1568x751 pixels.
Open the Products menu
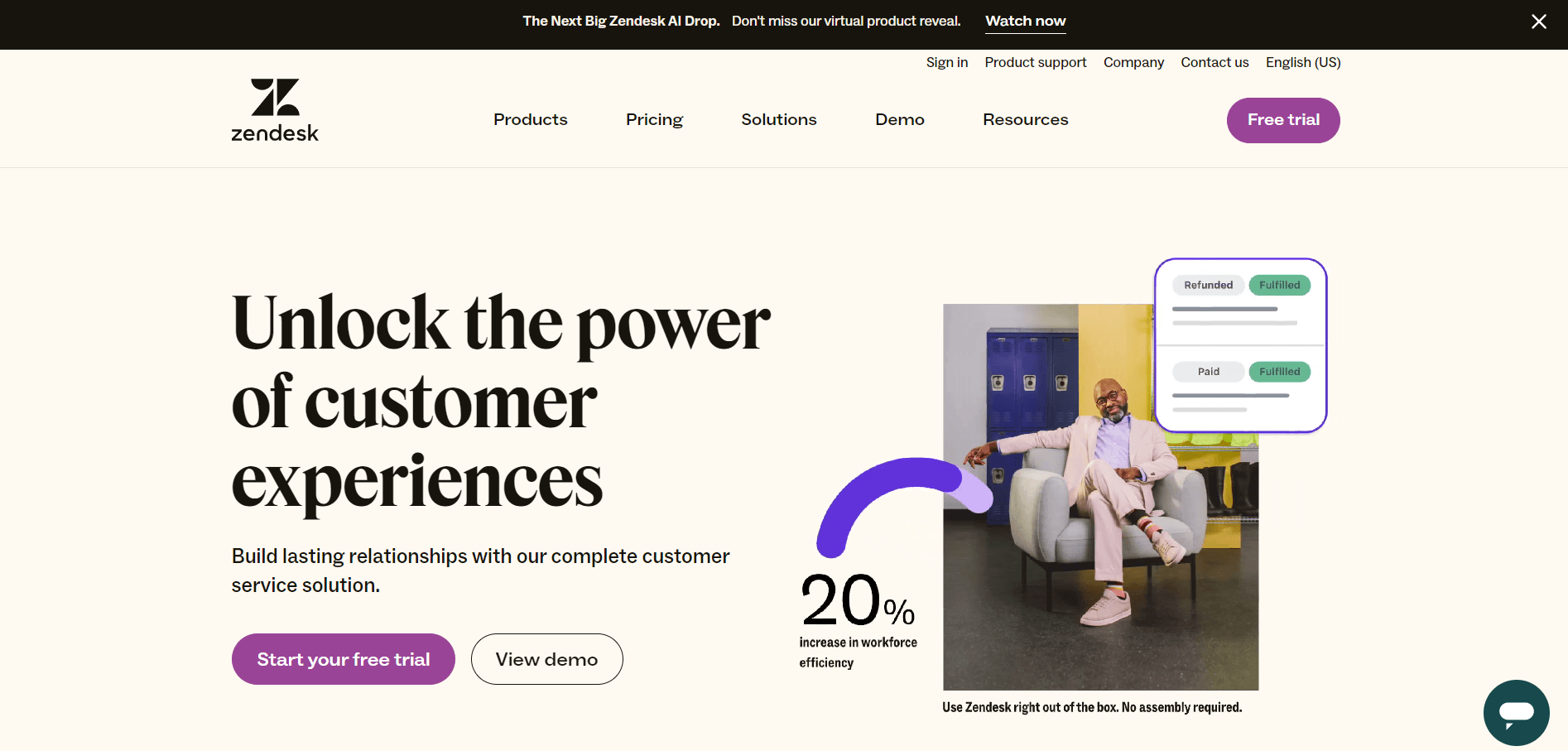[x=531, y=120]
